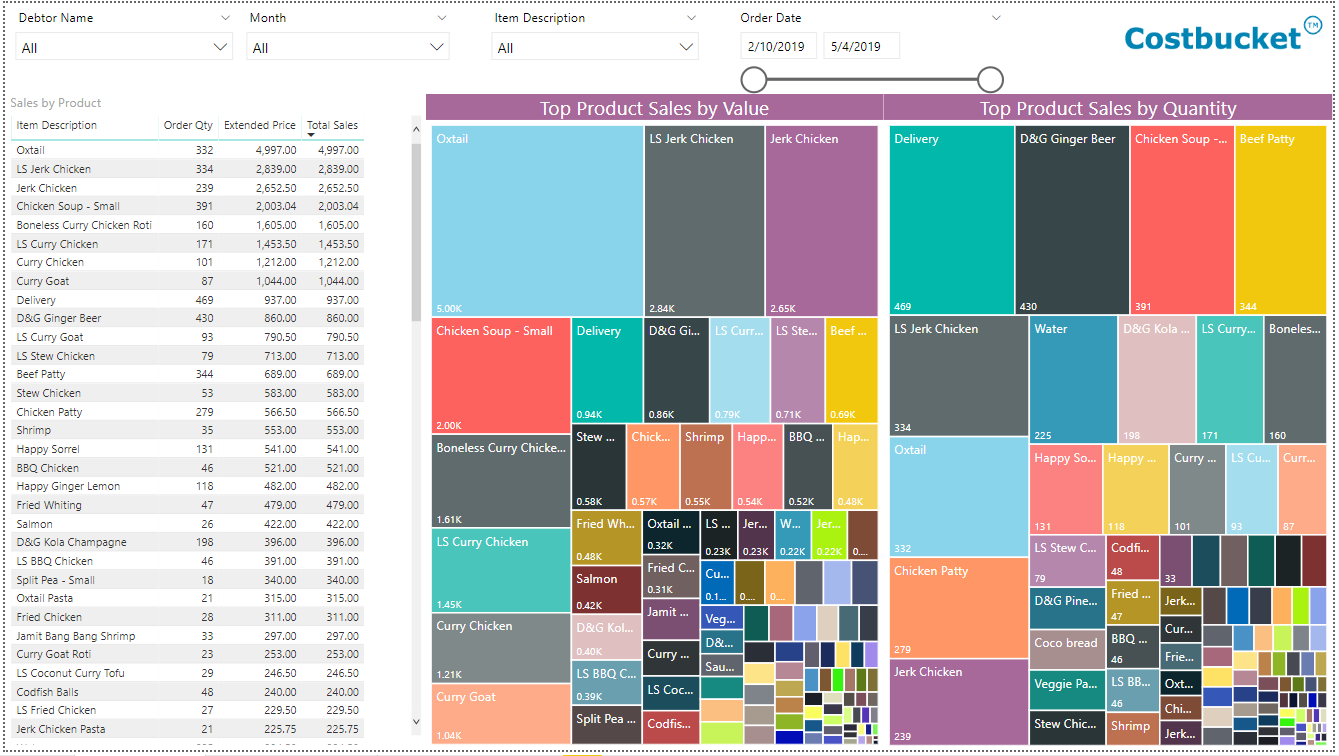
Task: Click the end date field 5/4/2019
Action: (x=861, y=46)
